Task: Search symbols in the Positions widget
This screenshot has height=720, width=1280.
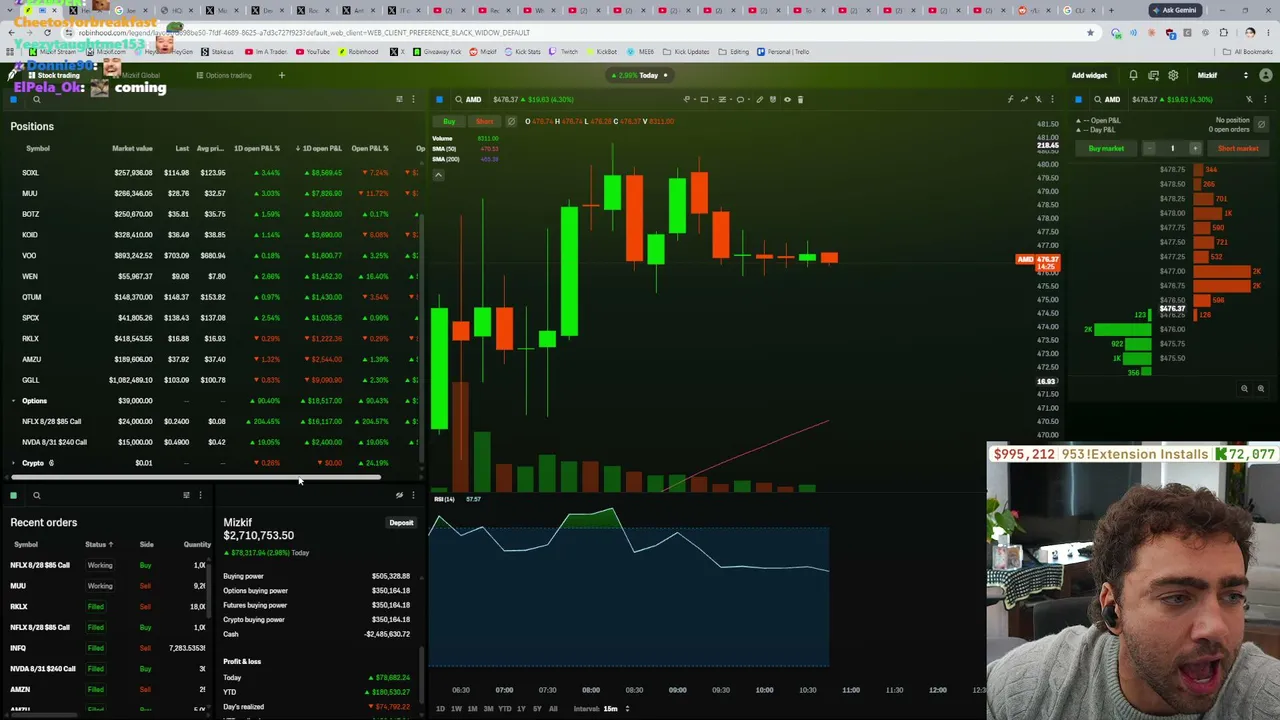Action: tap(36, 99)
